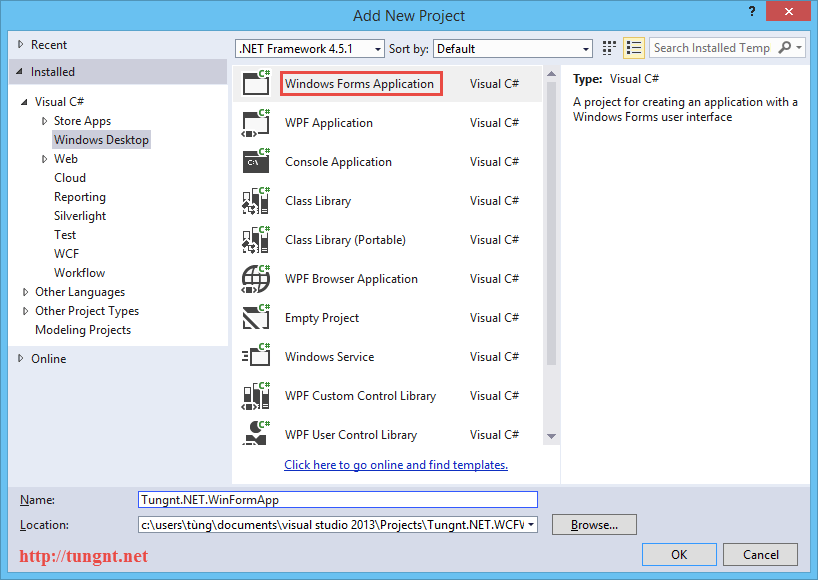Select WPF User Control Library name

pos(351,435)
